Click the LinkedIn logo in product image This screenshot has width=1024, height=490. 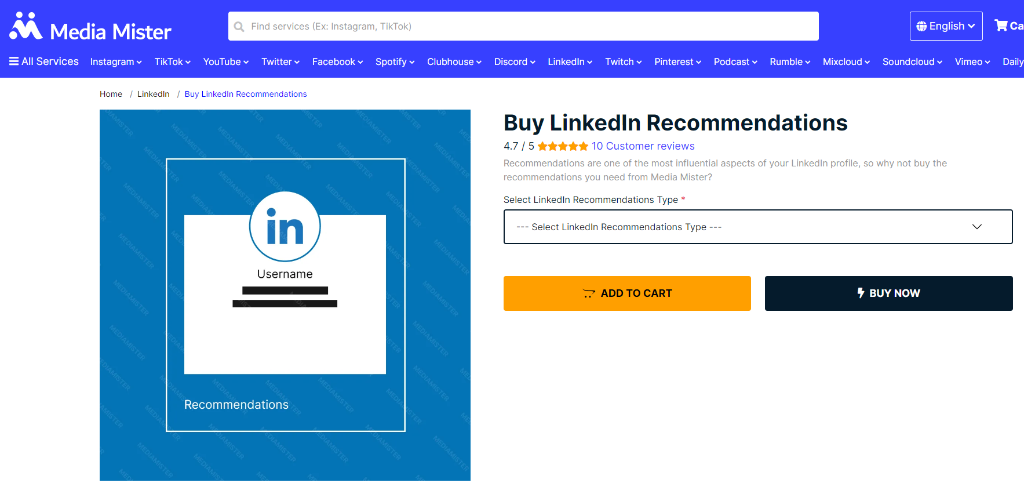pyautogui.click(x=285, y=227)
